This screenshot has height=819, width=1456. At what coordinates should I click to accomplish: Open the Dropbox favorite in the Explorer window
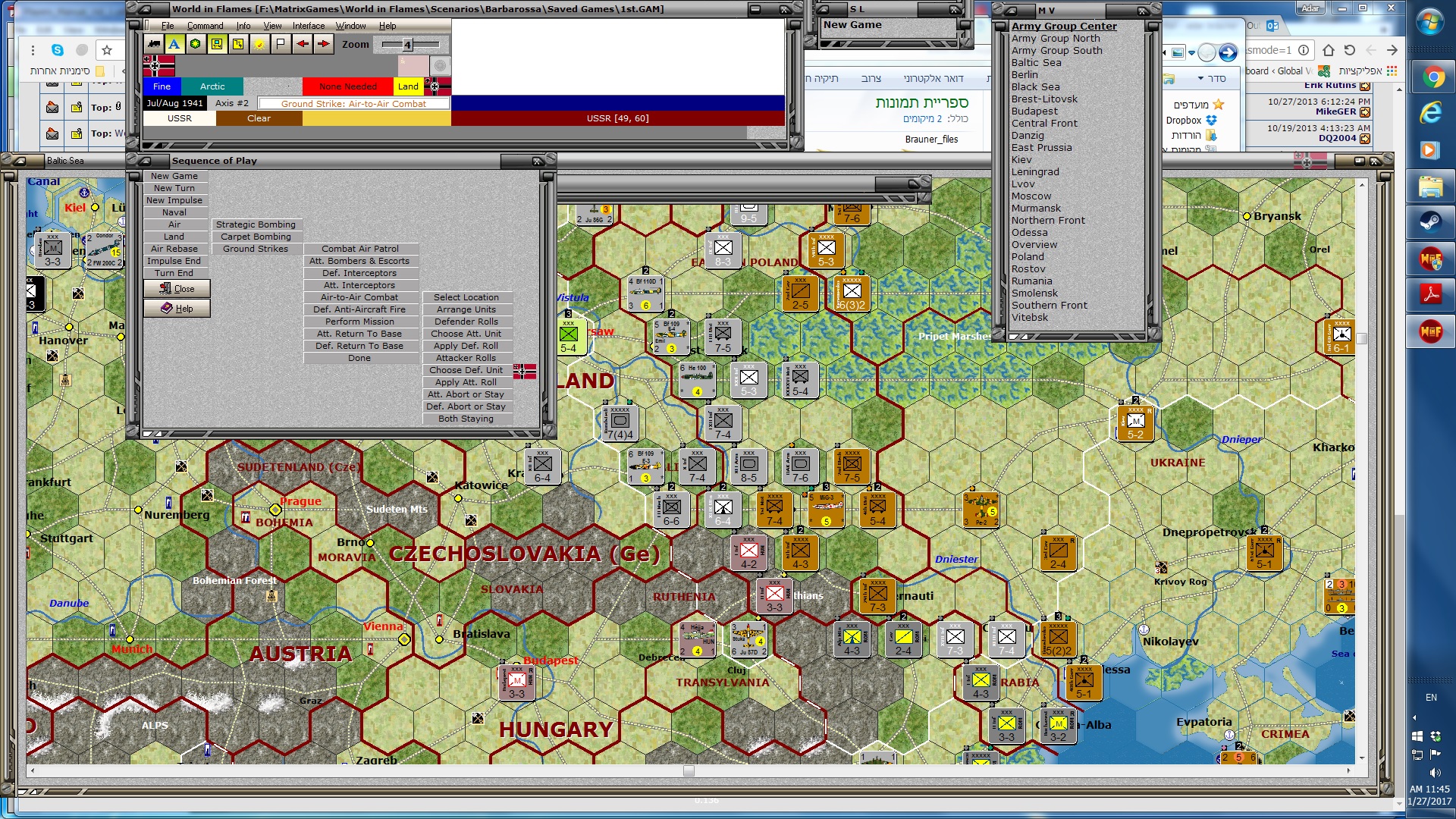click(1191, 121)
